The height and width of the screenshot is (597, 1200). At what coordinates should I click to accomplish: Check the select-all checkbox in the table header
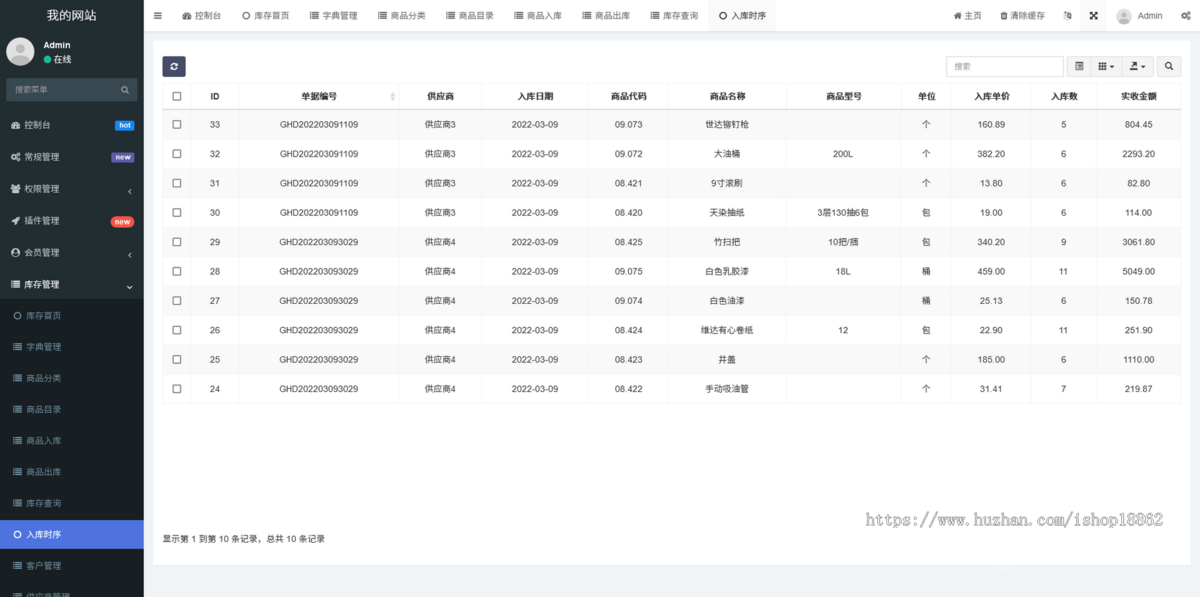click(177, 96)
